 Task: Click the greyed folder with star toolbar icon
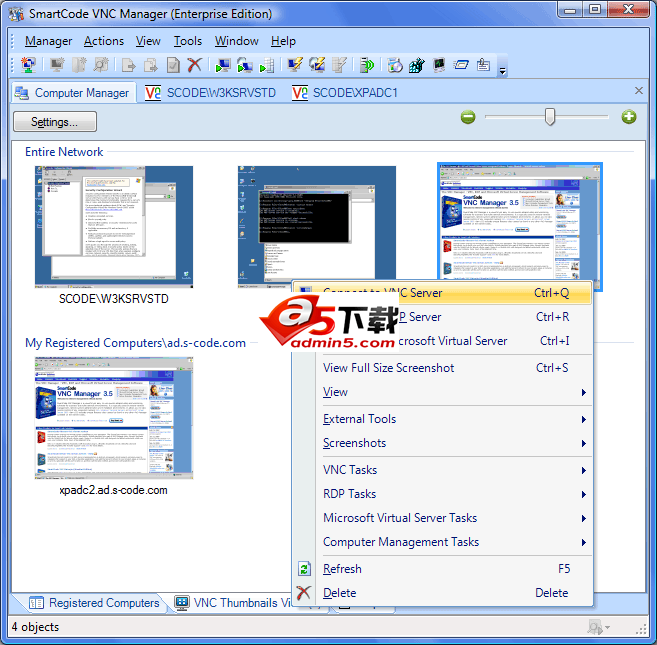[79, 65]
